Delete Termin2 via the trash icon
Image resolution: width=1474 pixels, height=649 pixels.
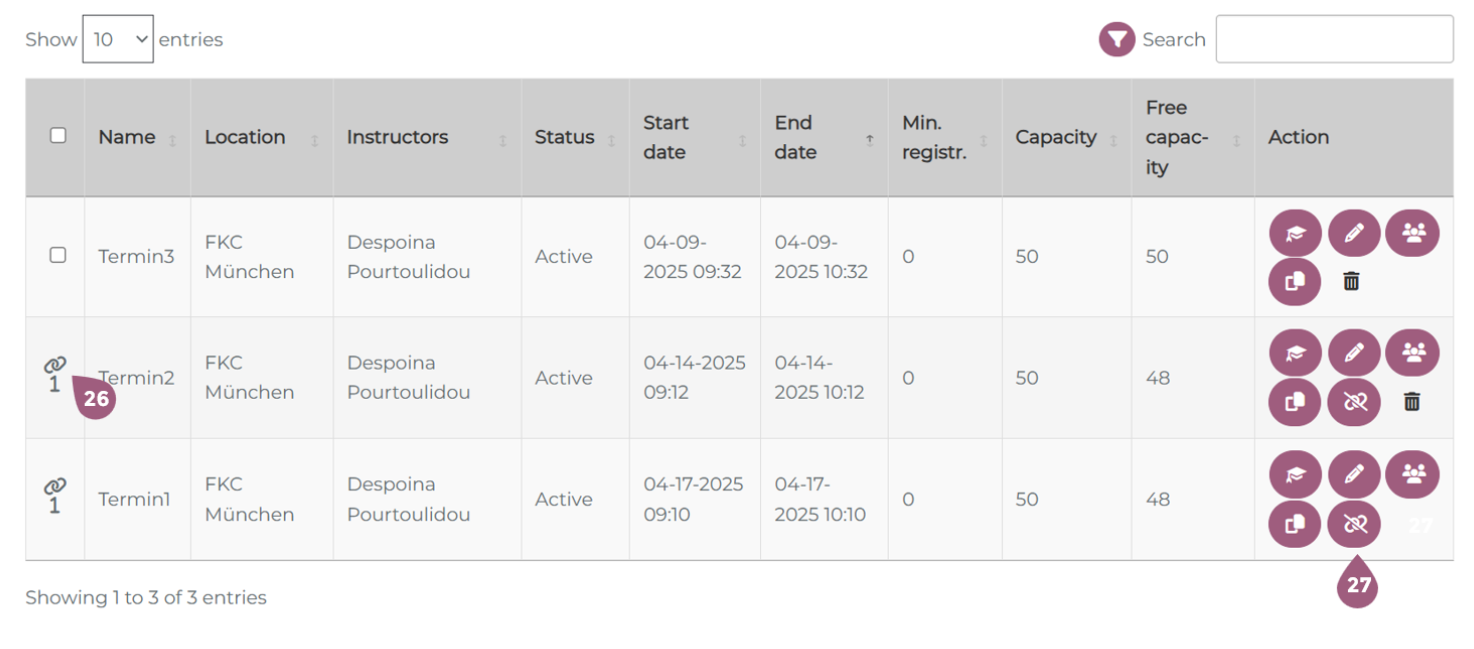click(1411, 402)
